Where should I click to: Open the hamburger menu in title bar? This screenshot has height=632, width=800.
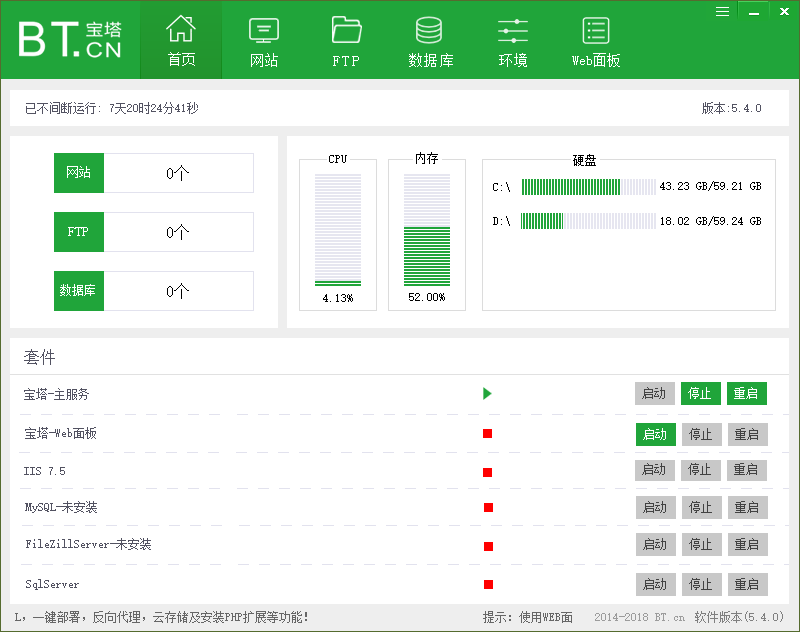click(x=722, y=11)
